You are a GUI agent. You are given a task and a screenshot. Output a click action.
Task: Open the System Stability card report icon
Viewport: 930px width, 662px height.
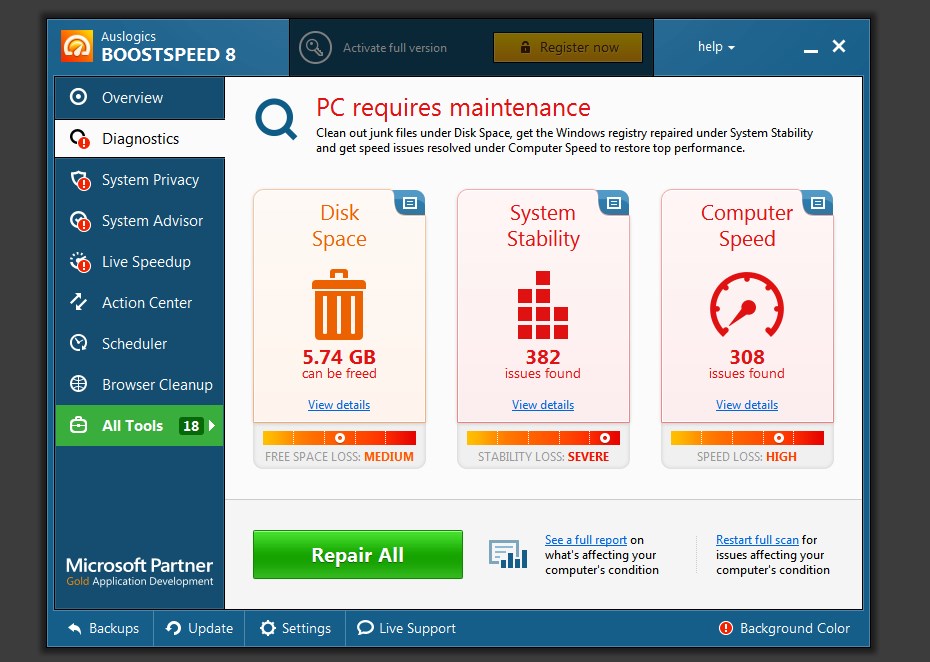(x=613, y=203)
